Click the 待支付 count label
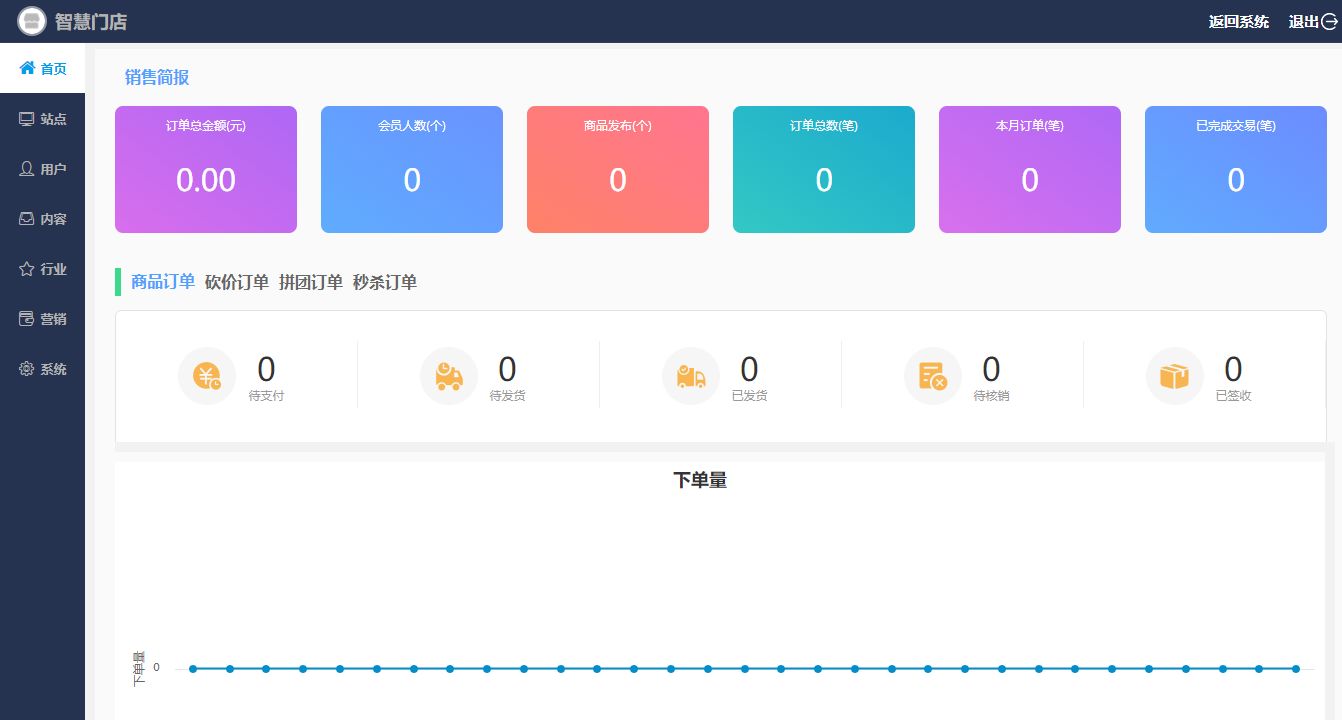The height and width of the screenshot is (720, 1342). click(x=266, y=396)
